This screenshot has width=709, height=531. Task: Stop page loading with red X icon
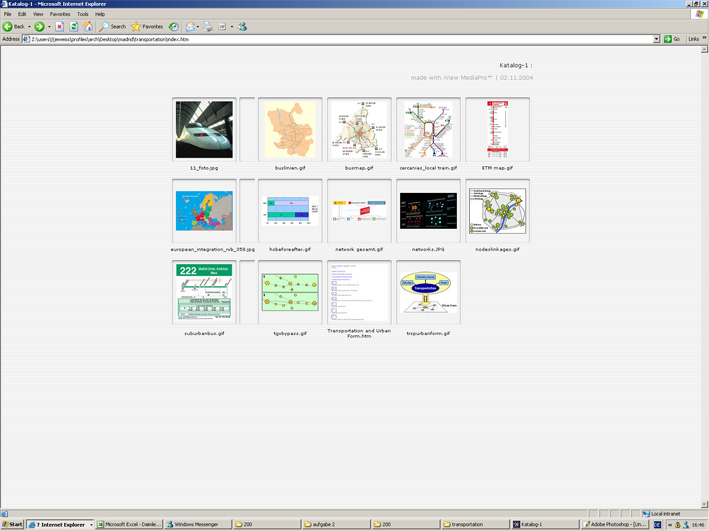pyautogui.click(x=59, y=27)
